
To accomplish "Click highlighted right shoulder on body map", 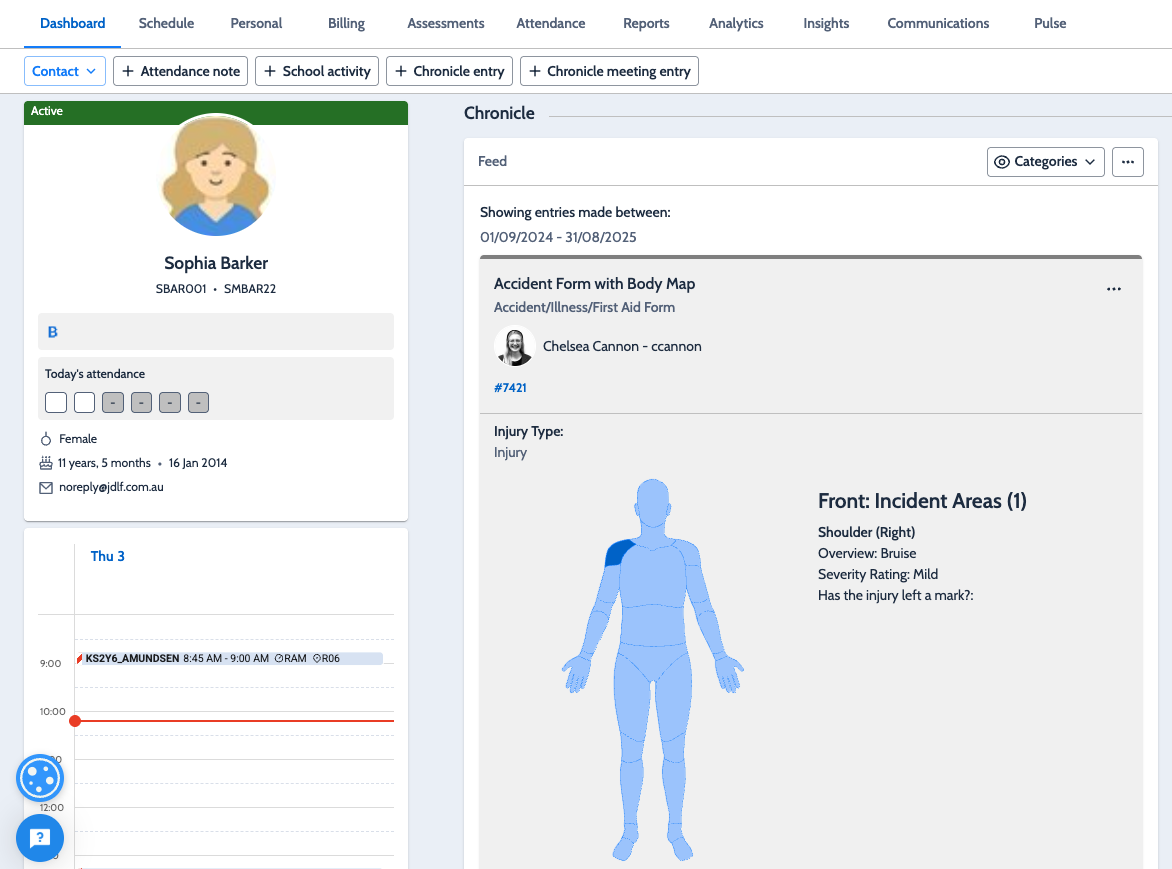I will 618,551.
